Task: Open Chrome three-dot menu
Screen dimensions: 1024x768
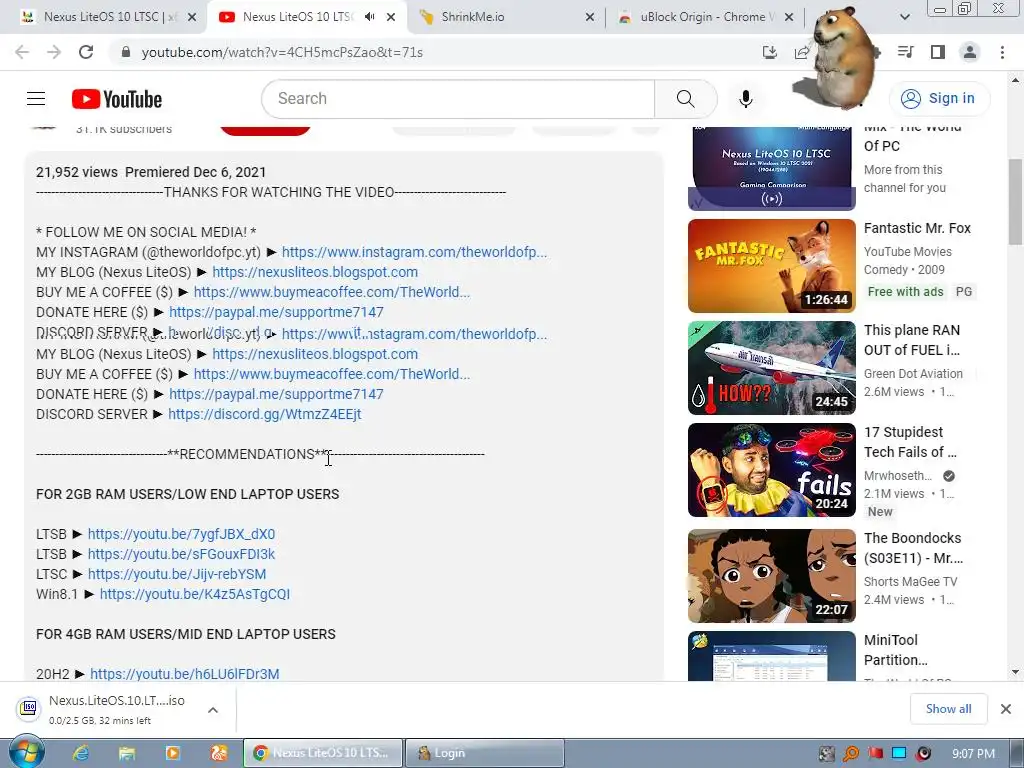Action: pyautogui.click(x=1002, y=52)
